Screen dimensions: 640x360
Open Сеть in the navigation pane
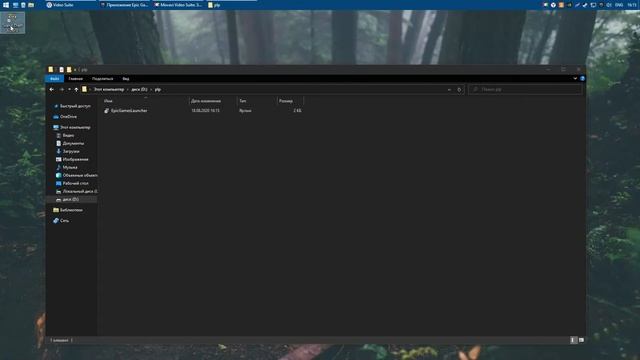click(64, 220)
